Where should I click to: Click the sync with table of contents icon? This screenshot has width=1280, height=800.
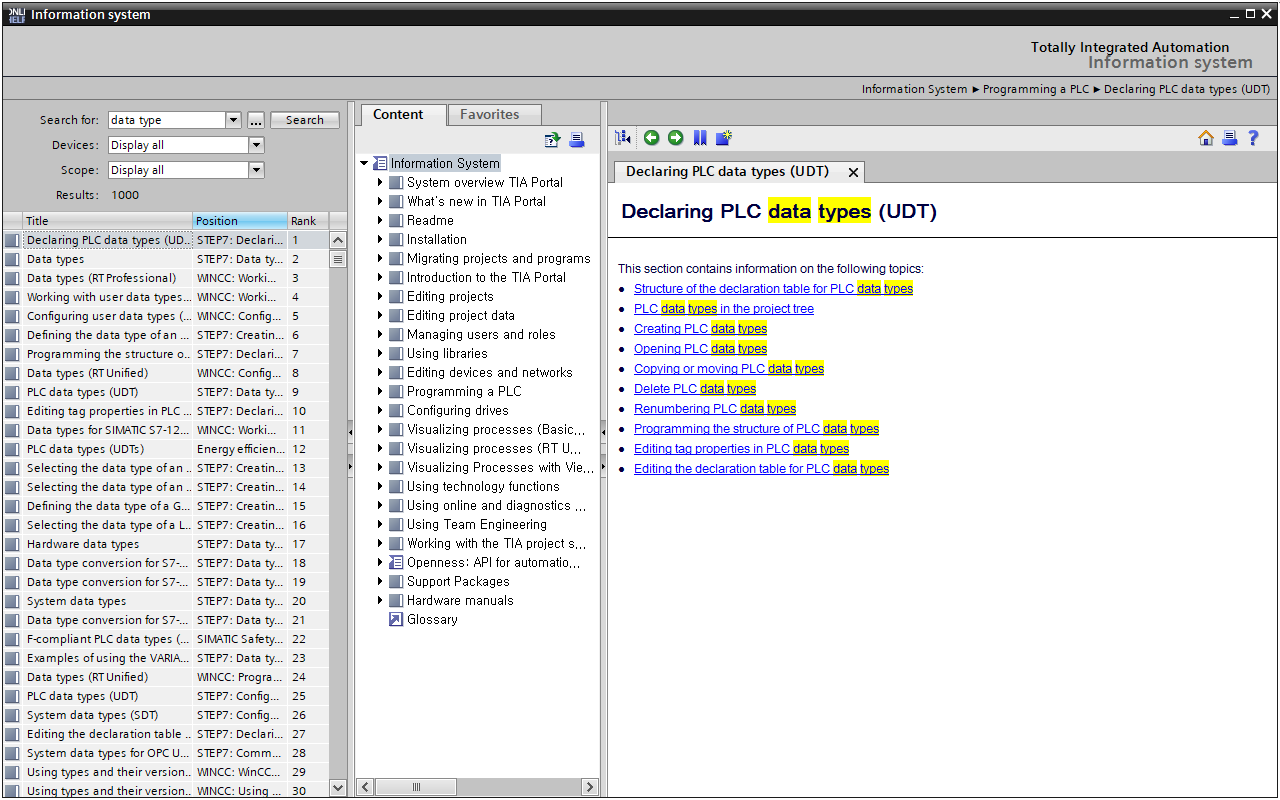pyautogui.click(x=623, y=138)
